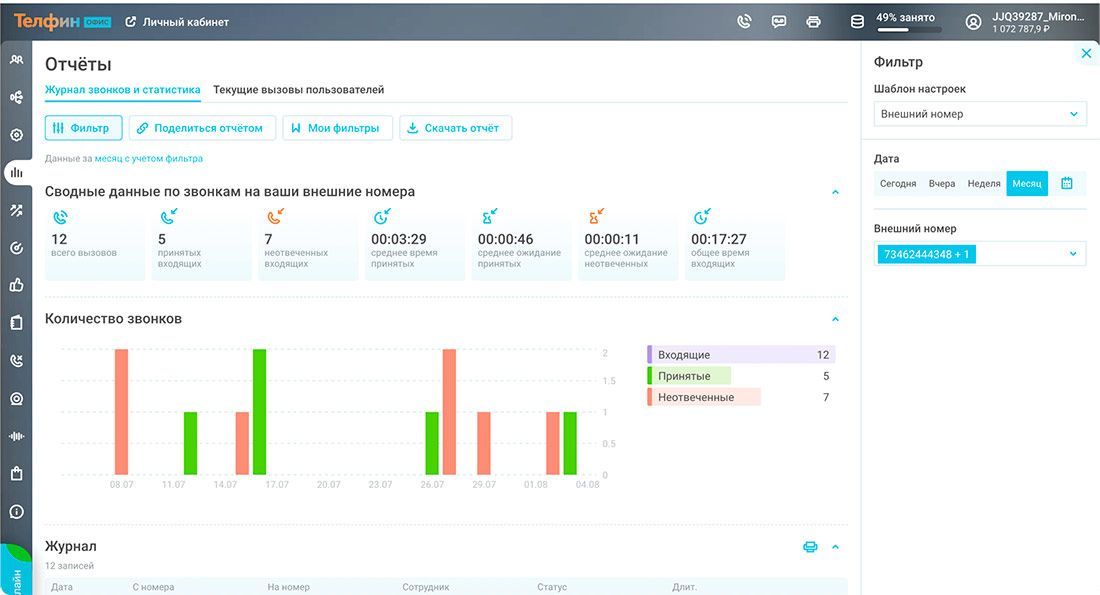
Task: Click the thumbs-up icon in sidebar
Action: click(16, 285)
